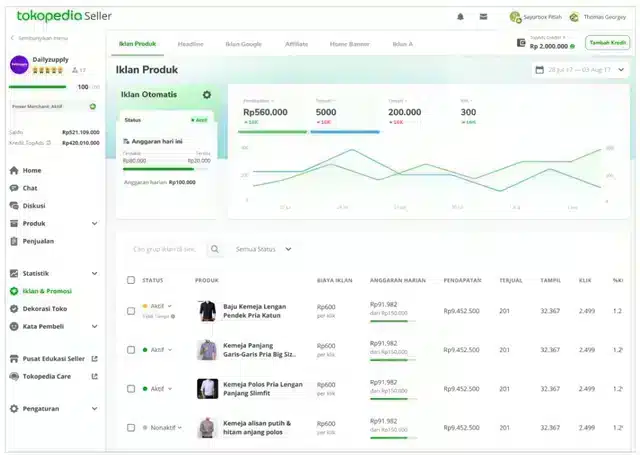
Task: Expand the Kata Pembeli menu chevron
Action: click(95, 326)
